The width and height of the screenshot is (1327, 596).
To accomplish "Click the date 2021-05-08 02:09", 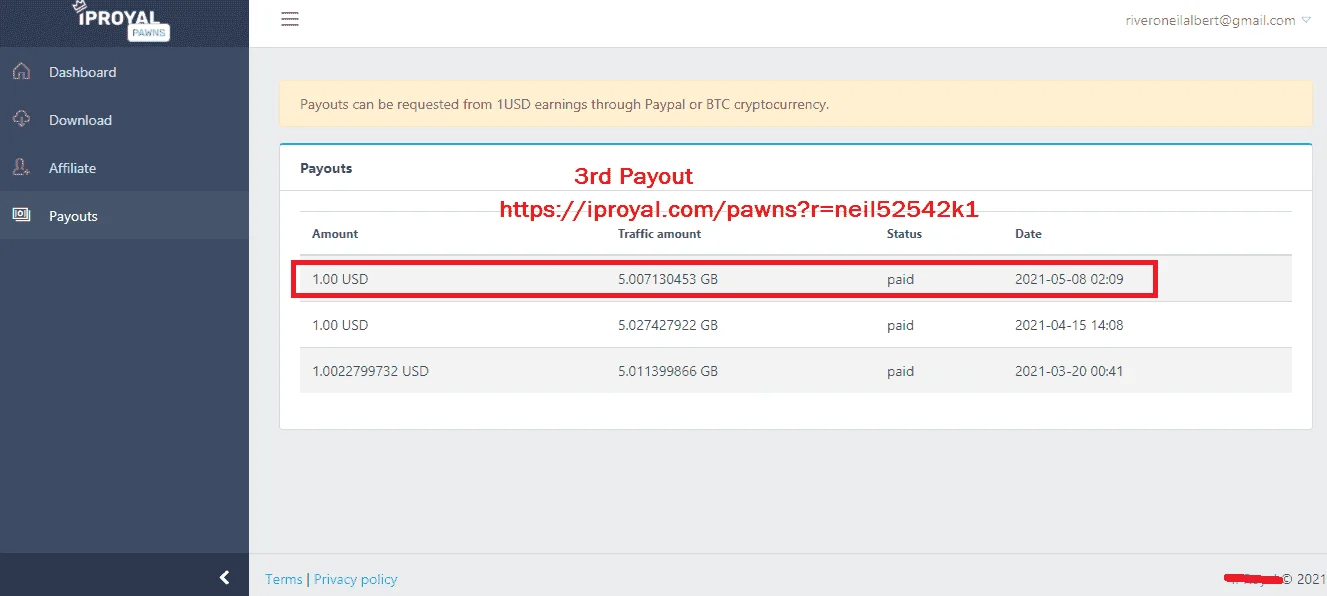I will pos(1069,279).
